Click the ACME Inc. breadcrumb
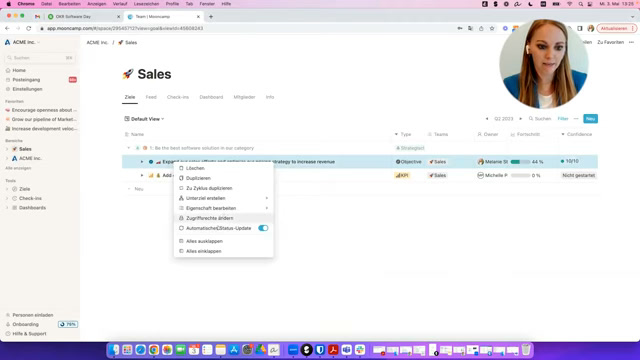 (x=97, y=42)
